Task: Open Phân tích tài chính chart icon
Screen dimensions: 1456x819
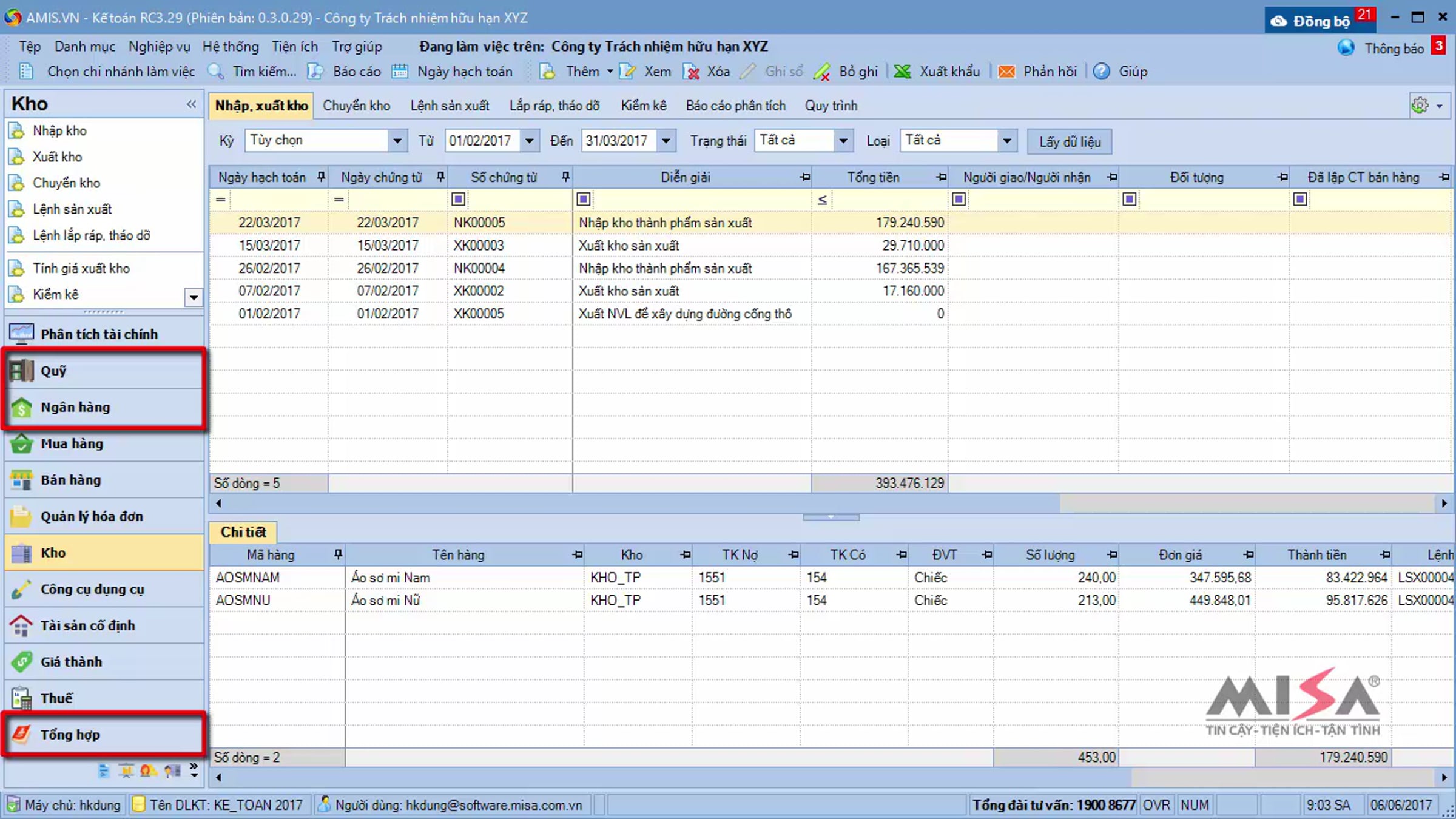Action: (22, 334)
